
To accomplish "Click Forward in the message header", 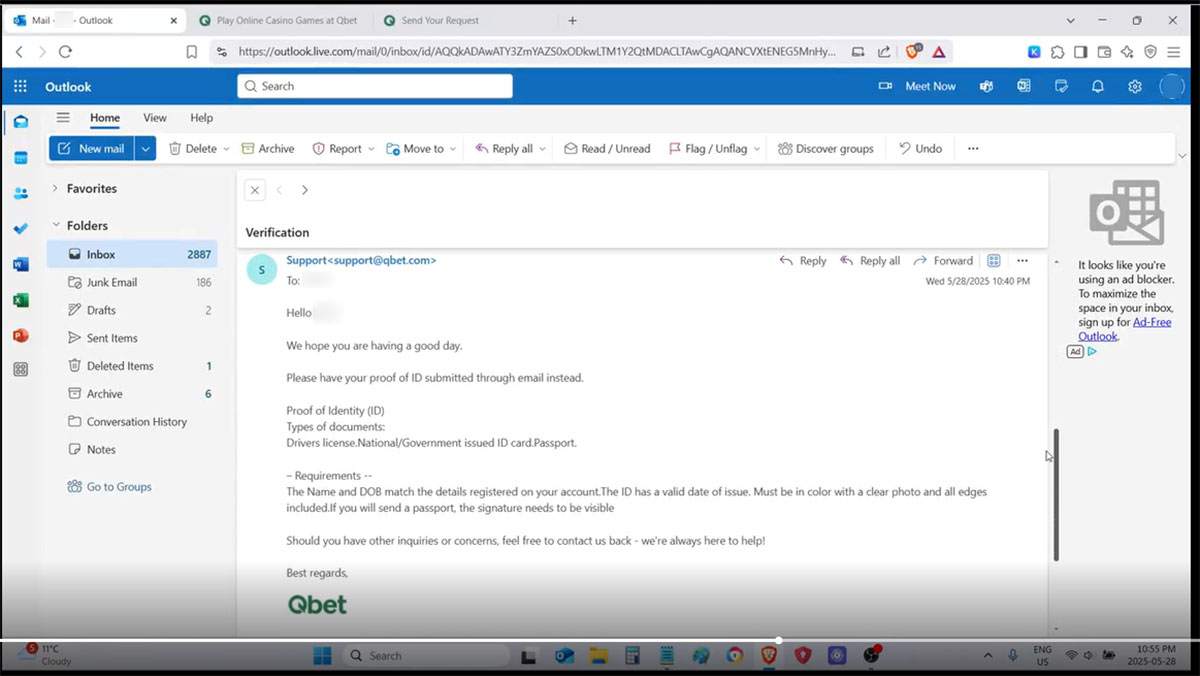I will tap(942, 261).
